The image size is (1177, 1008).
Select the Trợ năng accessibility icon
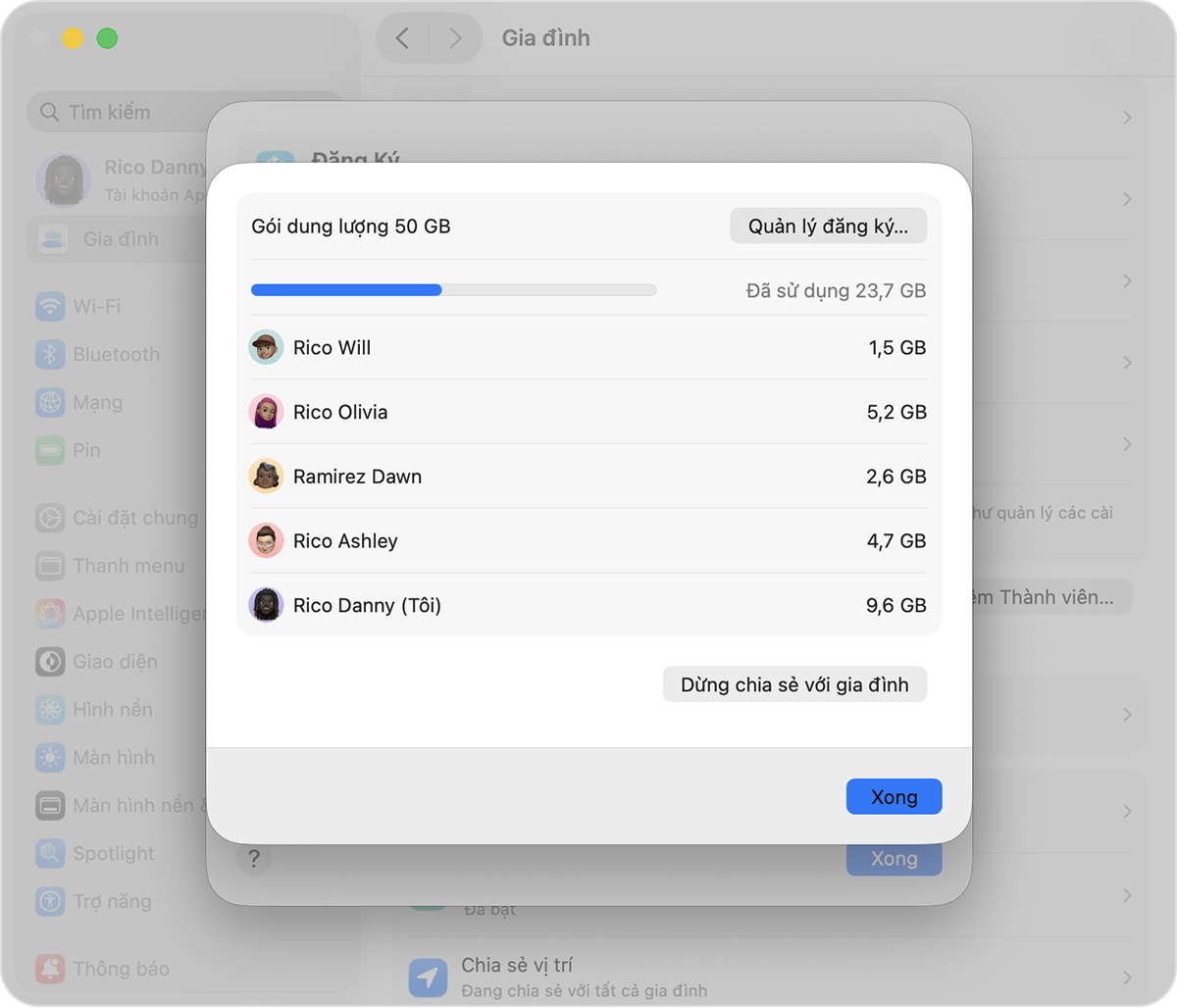49,901
